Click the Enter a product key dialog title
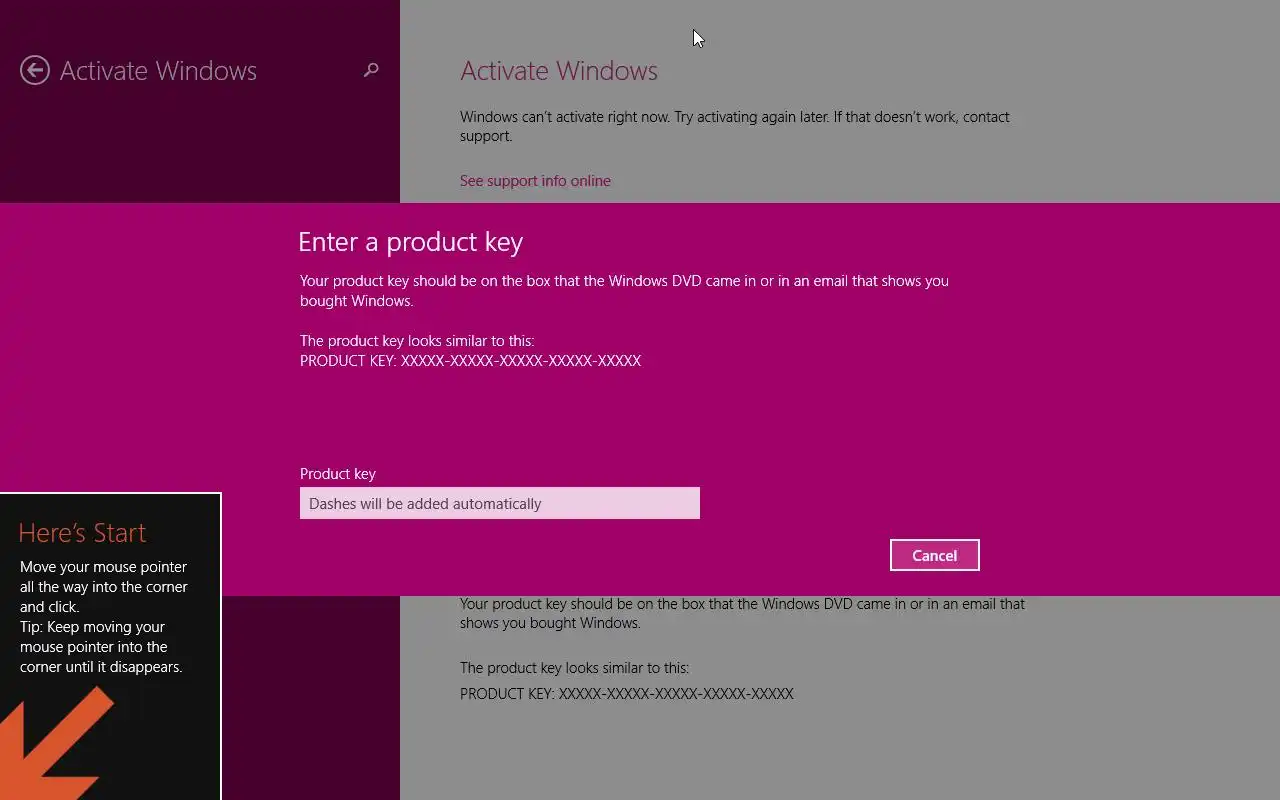The image size is (1280, 800). 410,242
